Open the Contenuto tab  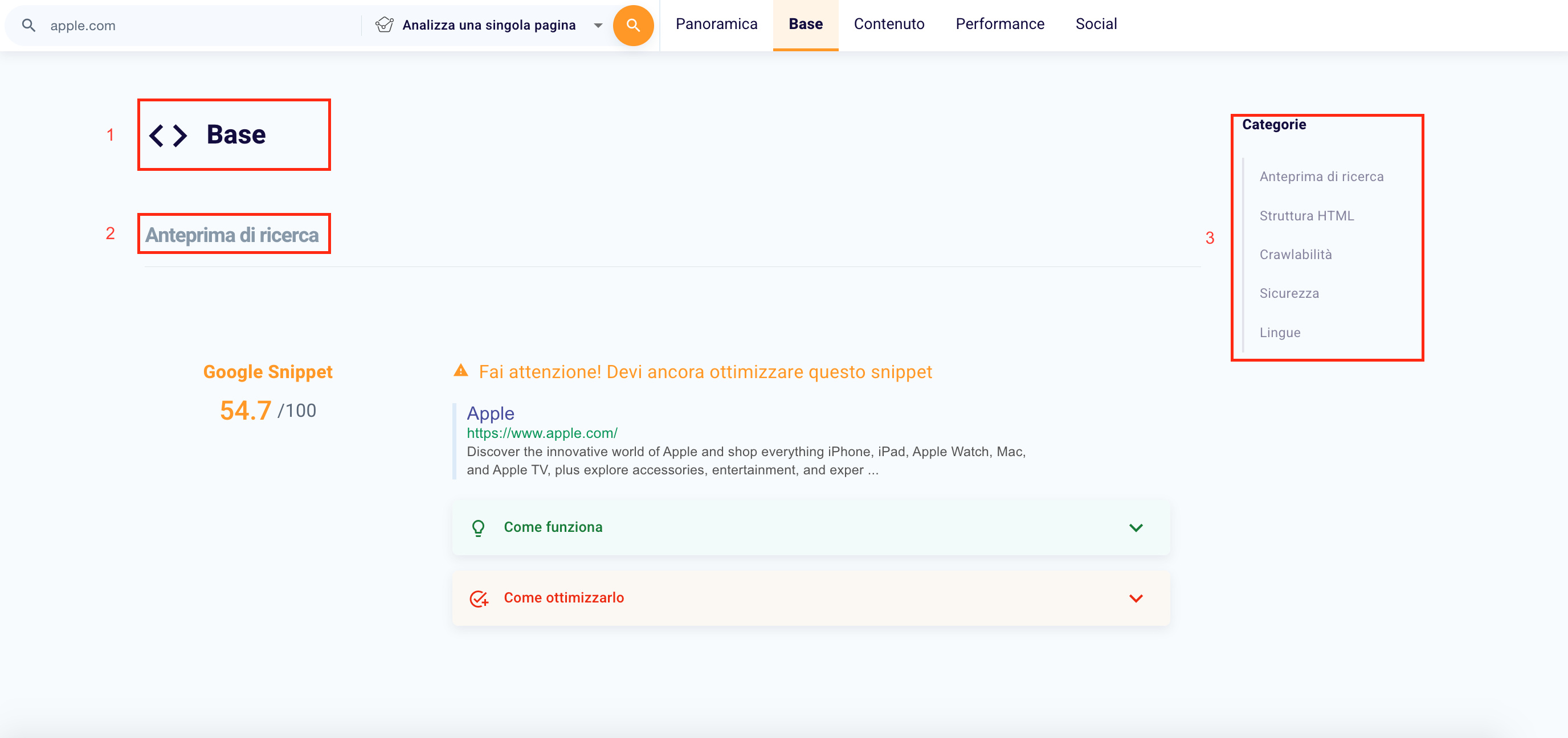click(889, 24)
